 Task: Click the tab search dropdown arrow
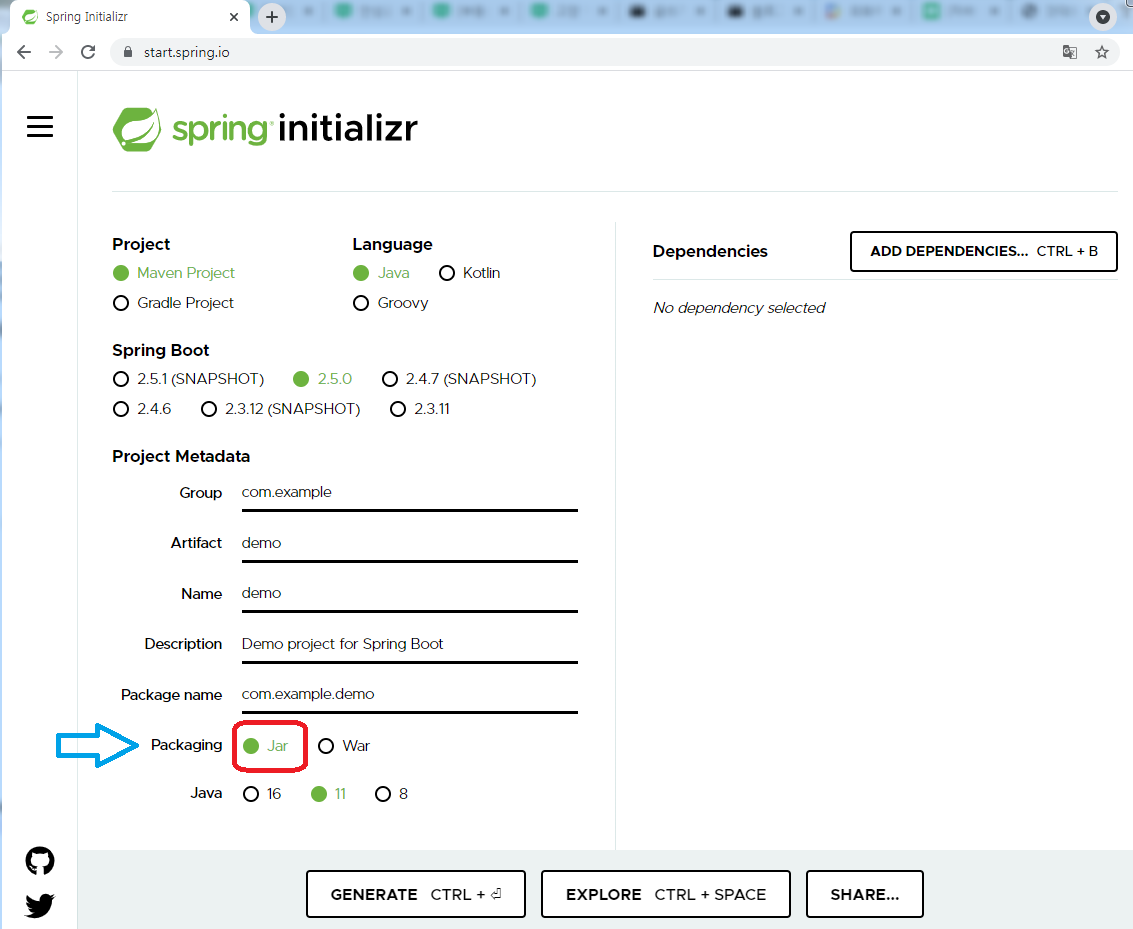[x=1103, y=17]
